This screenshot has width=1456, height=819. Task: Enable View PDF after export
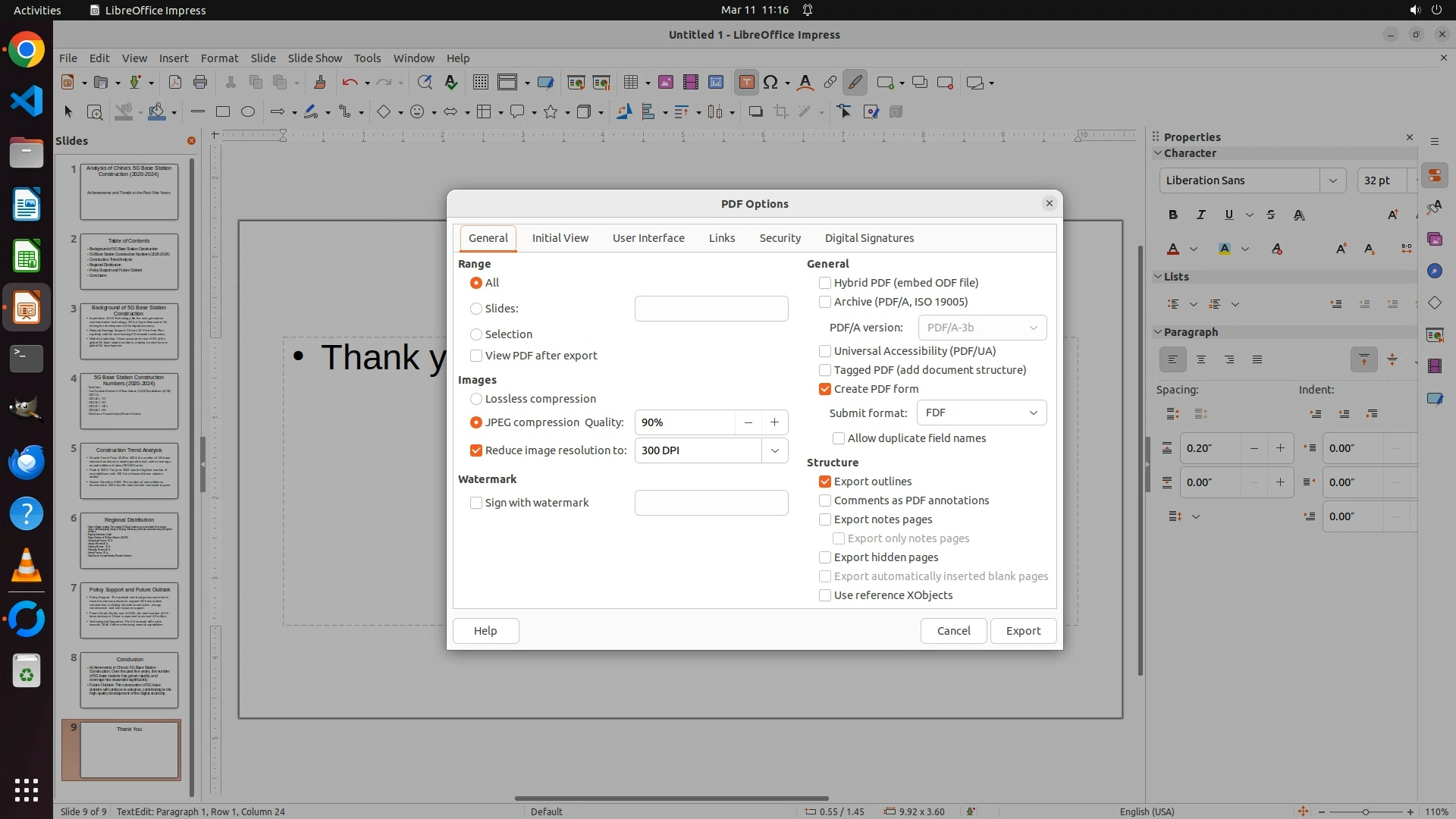pos(476,356)
